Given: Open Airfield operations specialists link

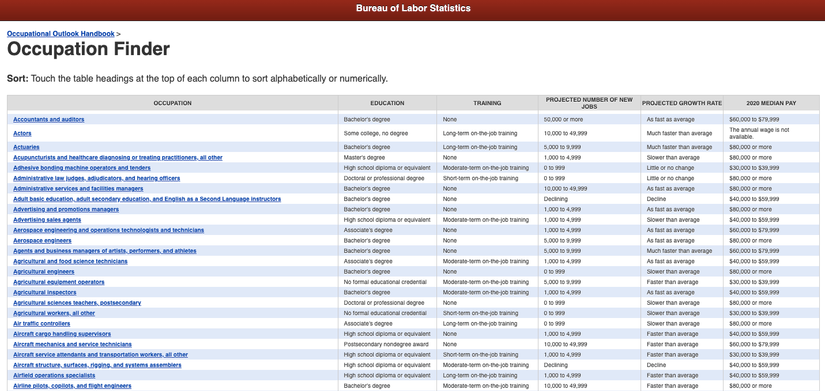Looking at the screenshot, I should pos(54,375).
